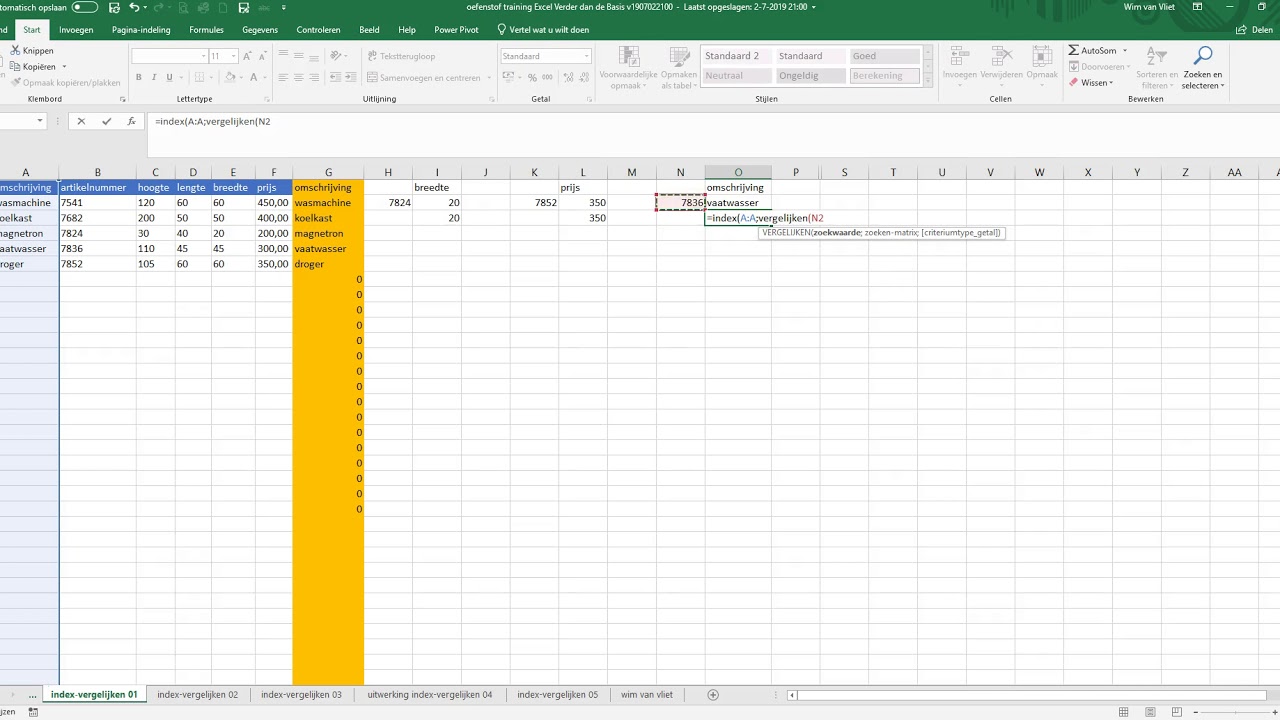Open the Gegevens ribbon tab

(x=260, y=30)
